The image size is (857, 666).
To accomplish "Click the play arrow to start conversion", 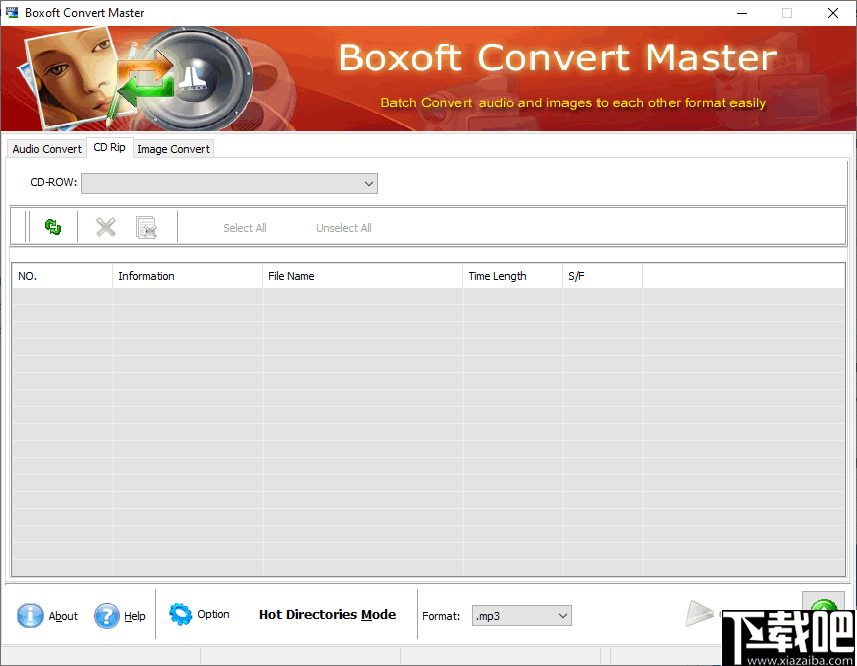I will click(700, 614).
